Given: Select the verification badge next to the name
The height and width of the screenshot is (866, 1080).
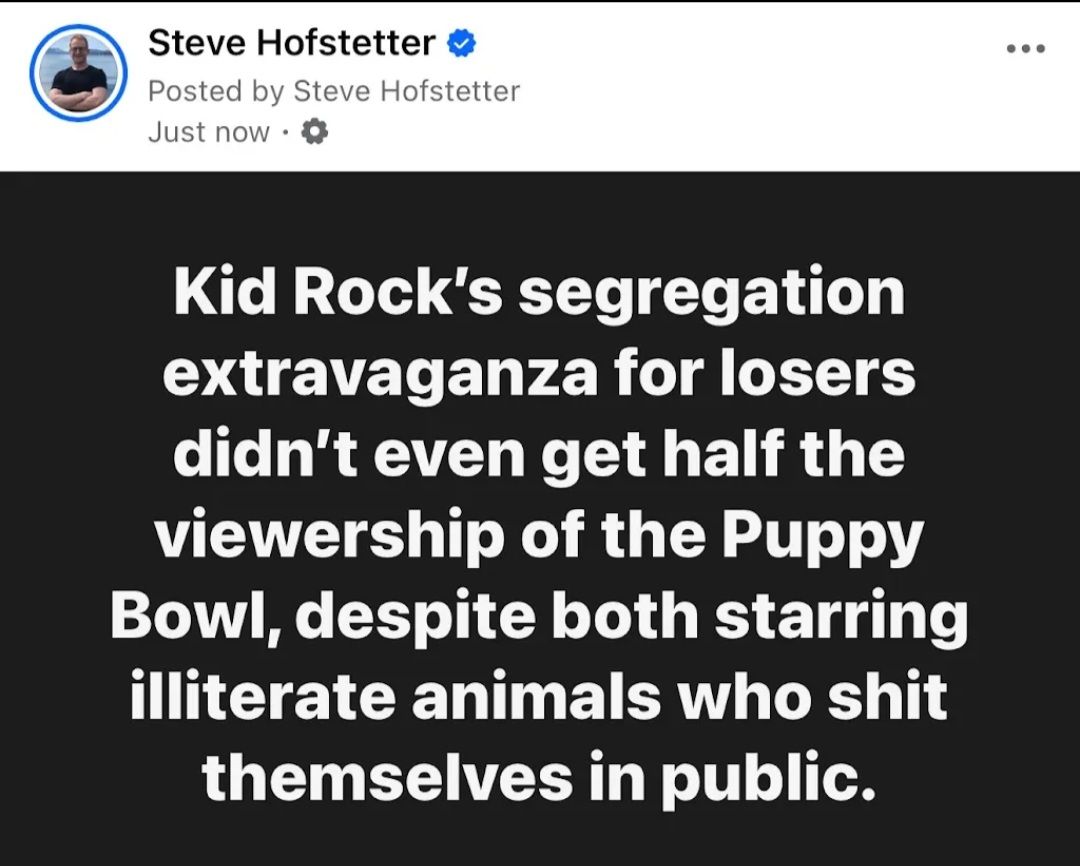Looking at the screenshot, I should [460, 42].
